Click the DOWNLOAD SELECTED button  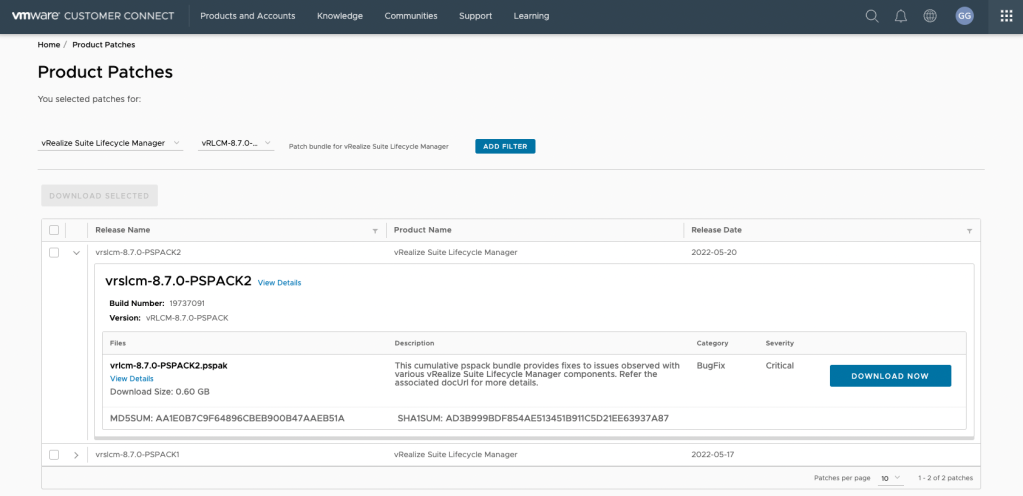(99, 196)
